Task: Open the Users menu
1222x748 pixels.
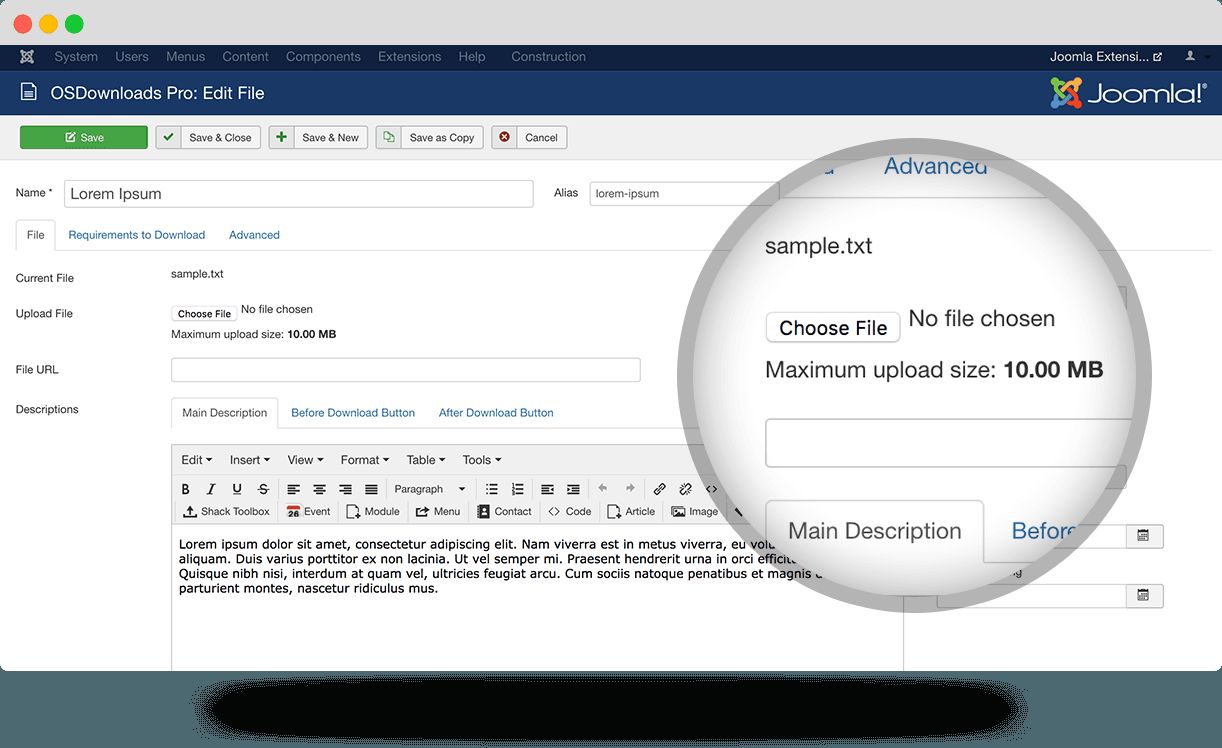Action: click(x=131, y=57)
